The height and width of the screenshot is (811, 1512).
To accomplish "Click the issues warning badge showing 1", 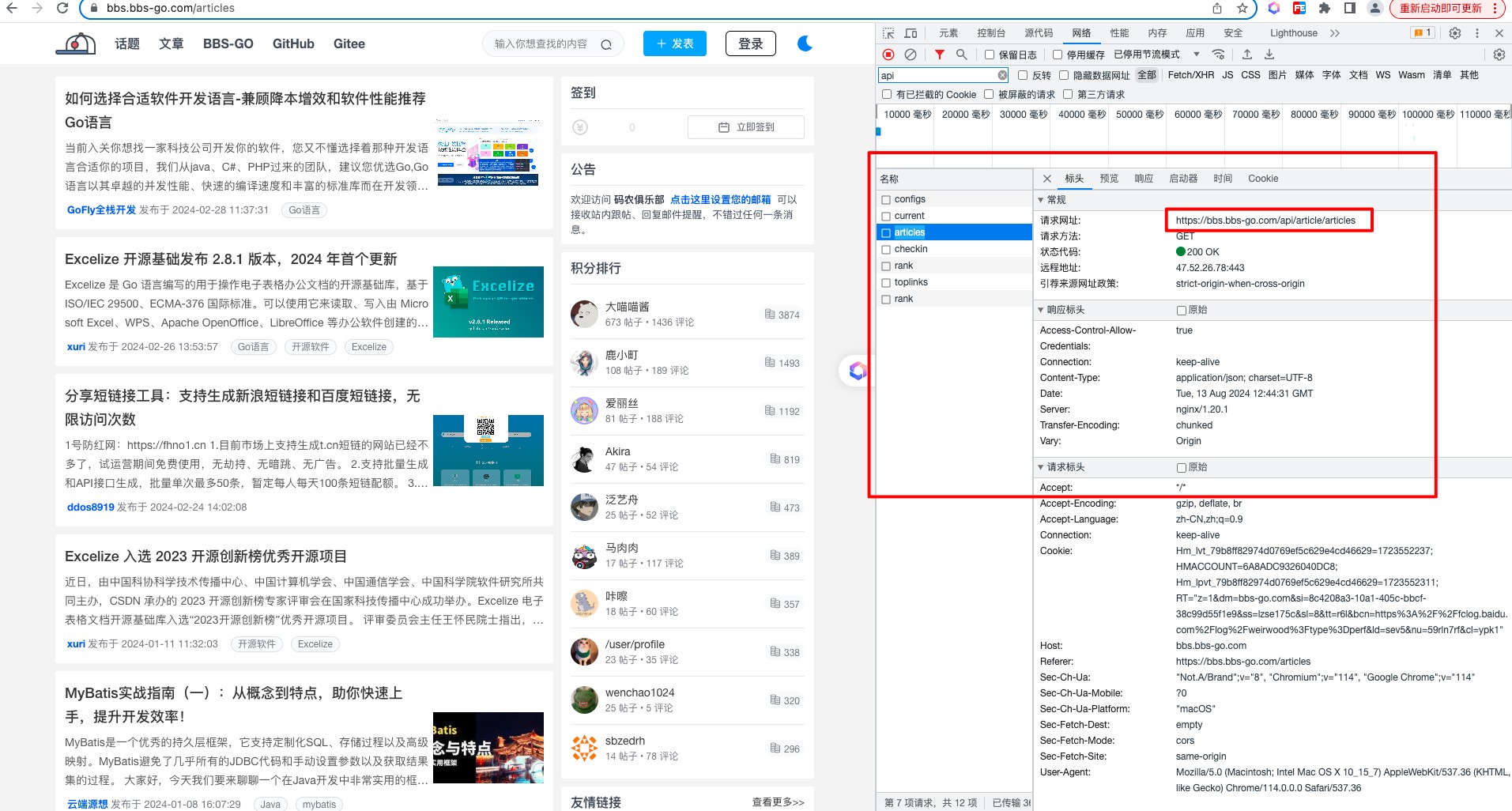I will (1422, 33).
